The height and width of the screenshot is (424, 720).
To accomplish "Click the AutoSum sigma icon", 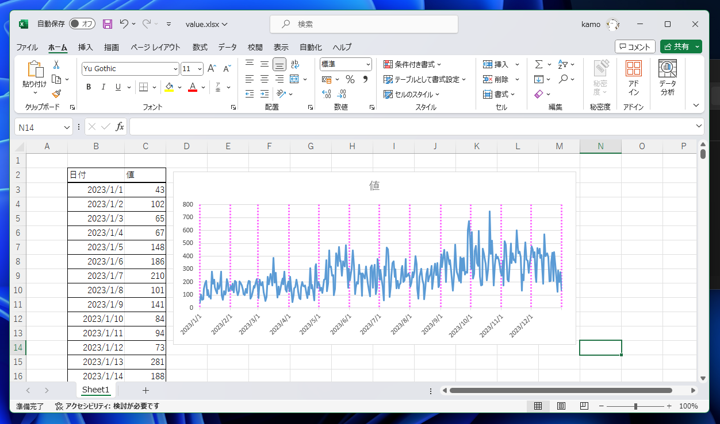I will 538,65.
